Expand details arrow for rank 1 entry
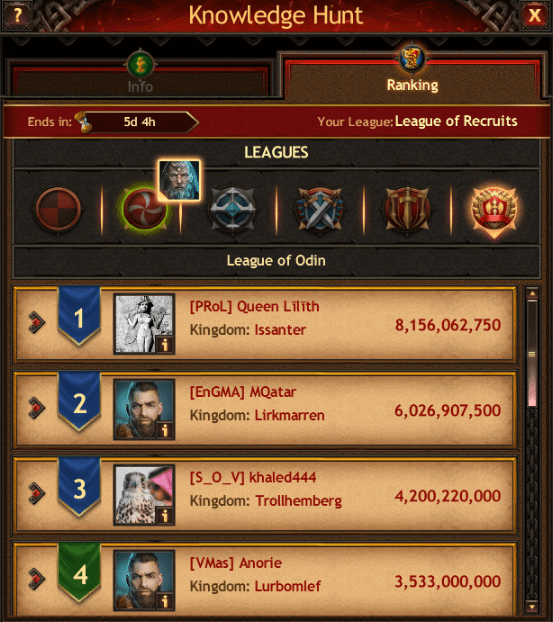553x622 pixels. pyautogui.click(x=36, y=323)
